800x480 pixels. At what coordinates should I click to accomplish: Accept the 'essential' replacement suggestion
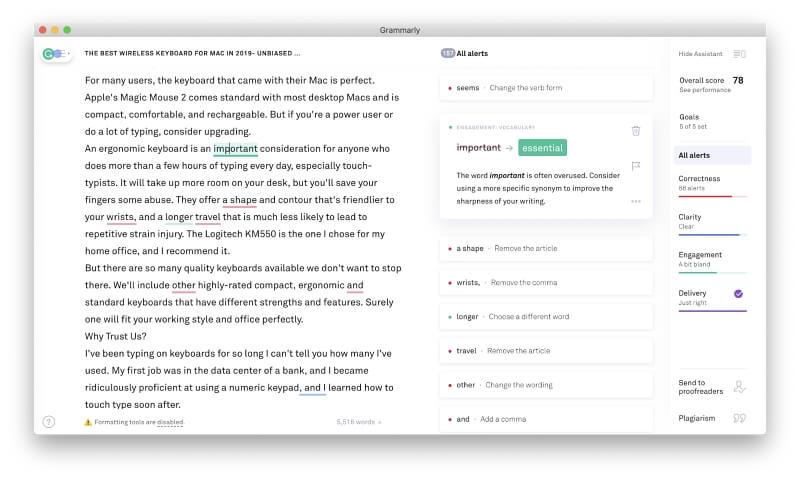tap(542, 148)
